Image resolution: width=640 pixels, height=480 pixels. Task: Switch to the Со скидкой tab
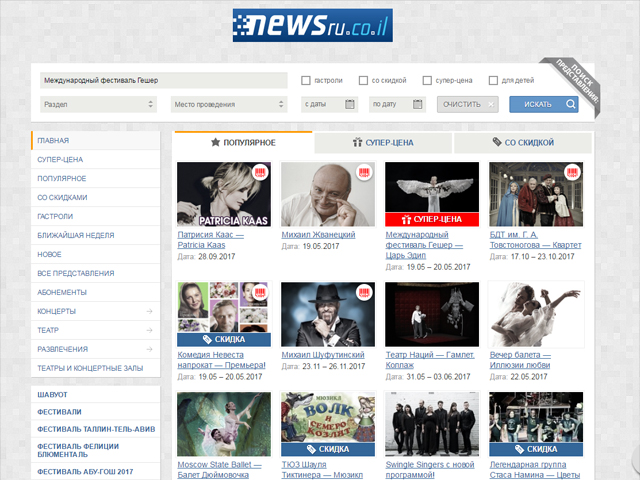click(523, 143)
